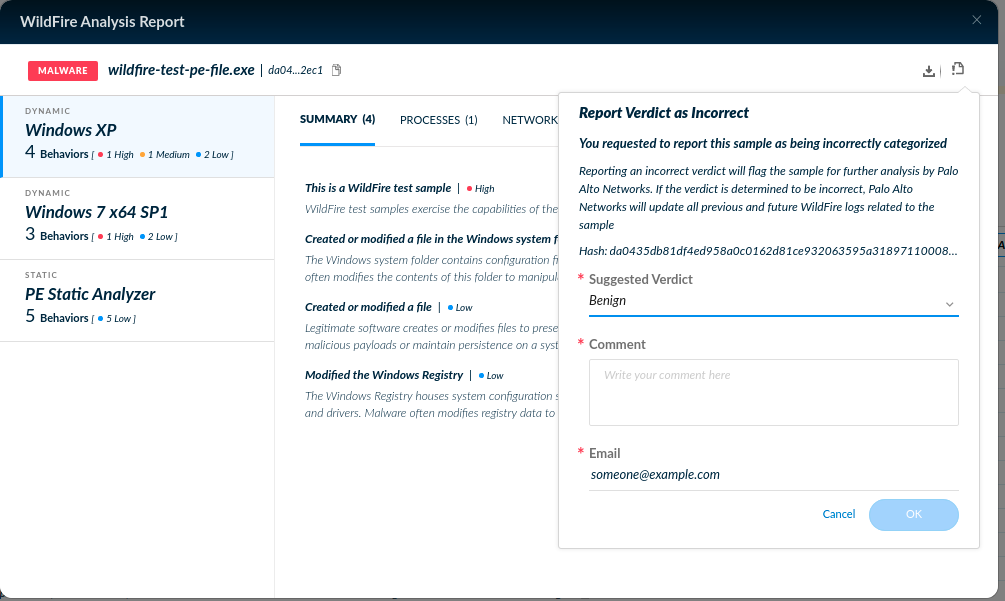The height and width of the screenshot is (601, 1005).
Task: Click 'This is a WildFire test sample' behavior
Action: pos(378,188)
